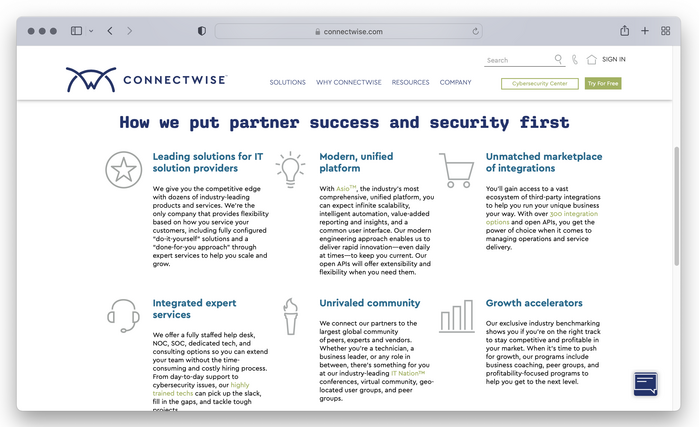Click the Sign In link
Viewport: 699px width, 427px height.
click(614, 59)
